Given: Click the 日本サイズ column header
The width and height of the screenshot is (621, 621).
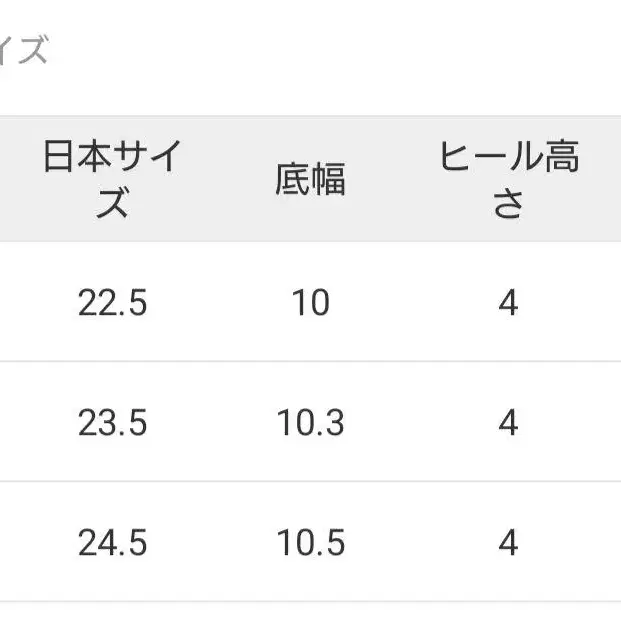Looking at the screenshot, I should 112,180.
